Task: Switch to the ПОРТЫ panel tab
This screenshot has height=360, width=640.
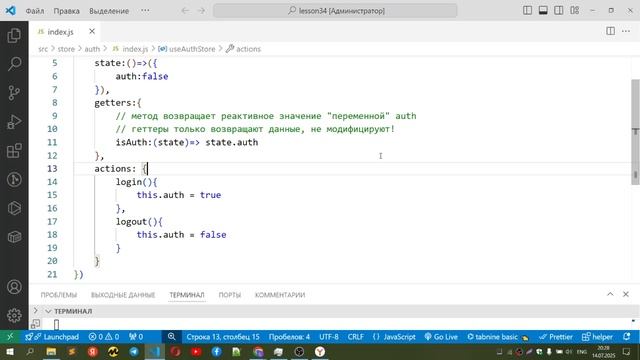Action: 230,295
